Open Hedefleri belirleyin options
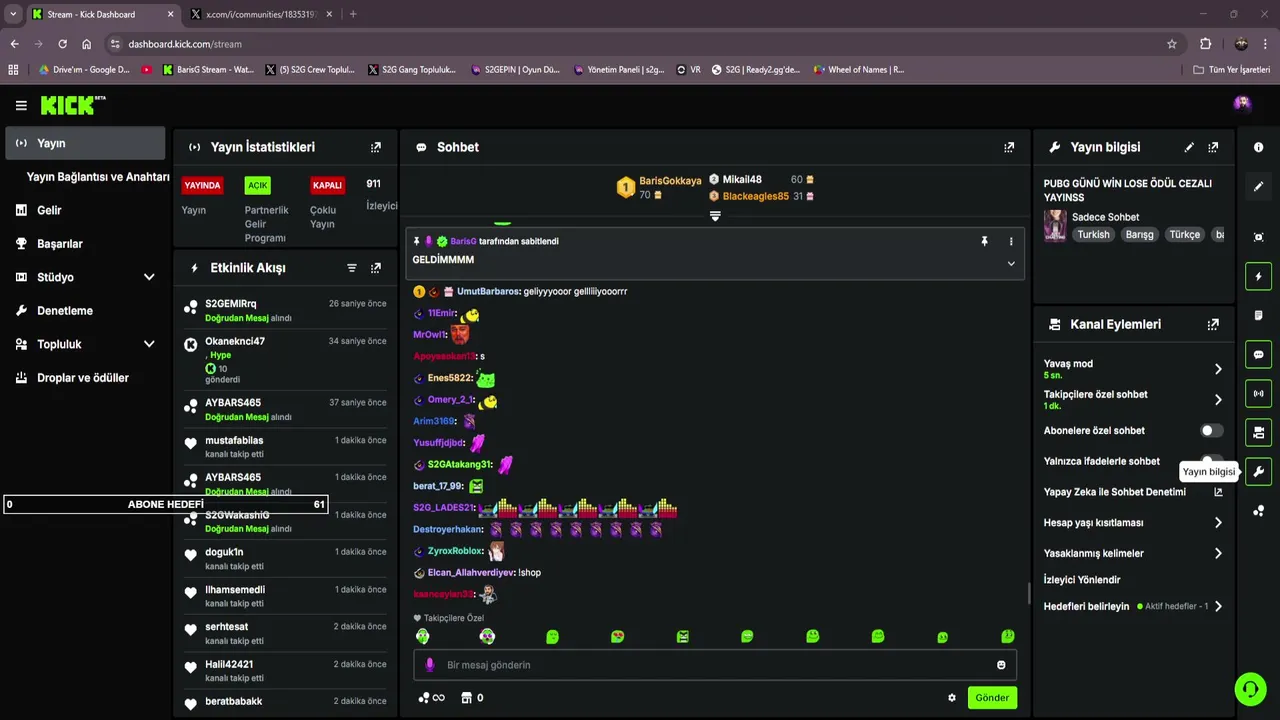 coord(1133,606)
